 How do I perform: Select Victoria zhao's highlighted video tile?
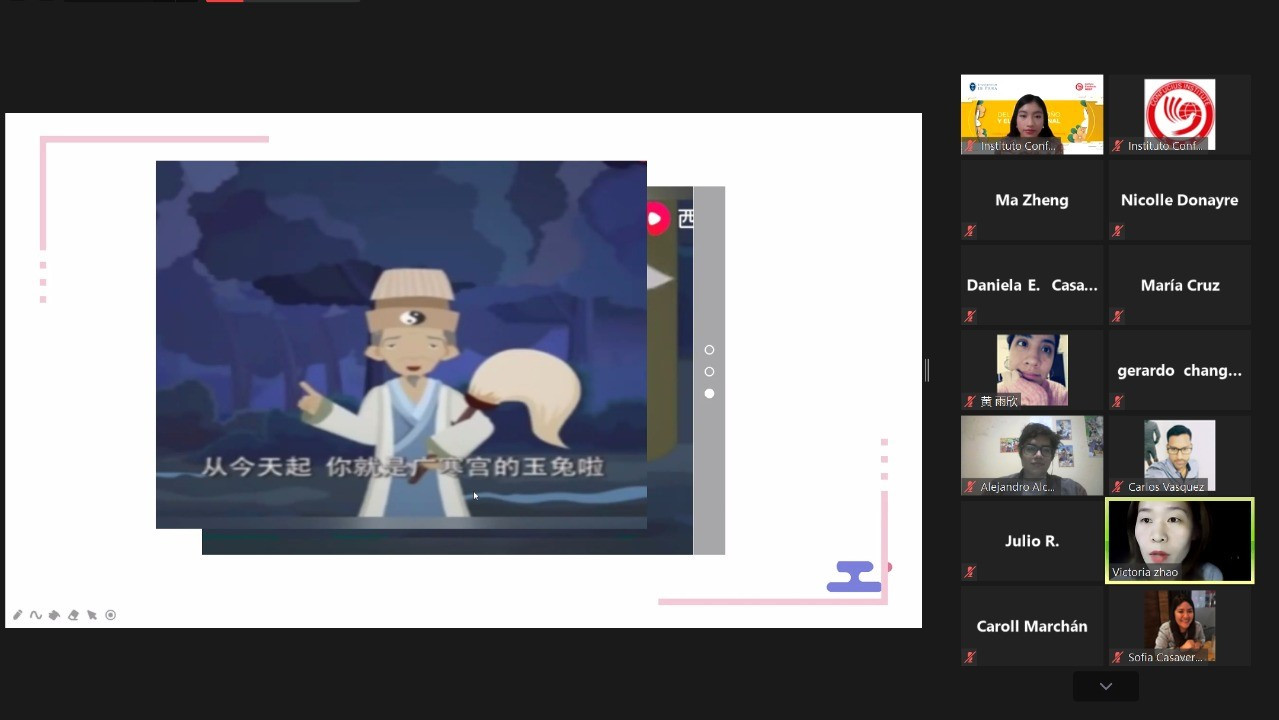click(1179, 540)
